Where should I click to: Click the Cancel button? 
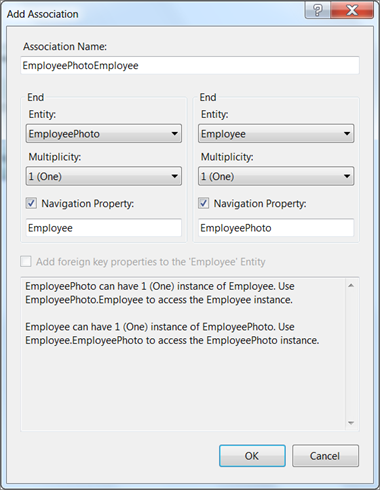coord(325,456)
